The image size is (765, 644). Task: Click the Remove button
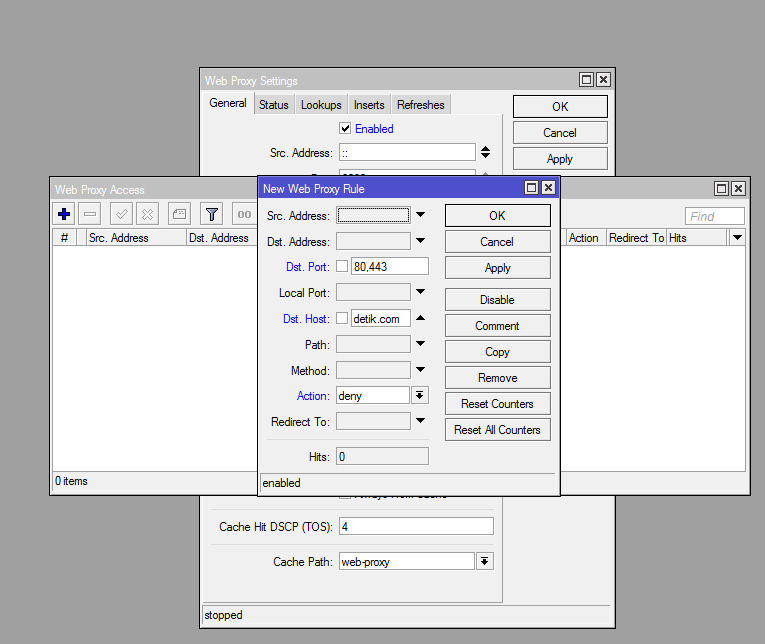pos(498,378)
